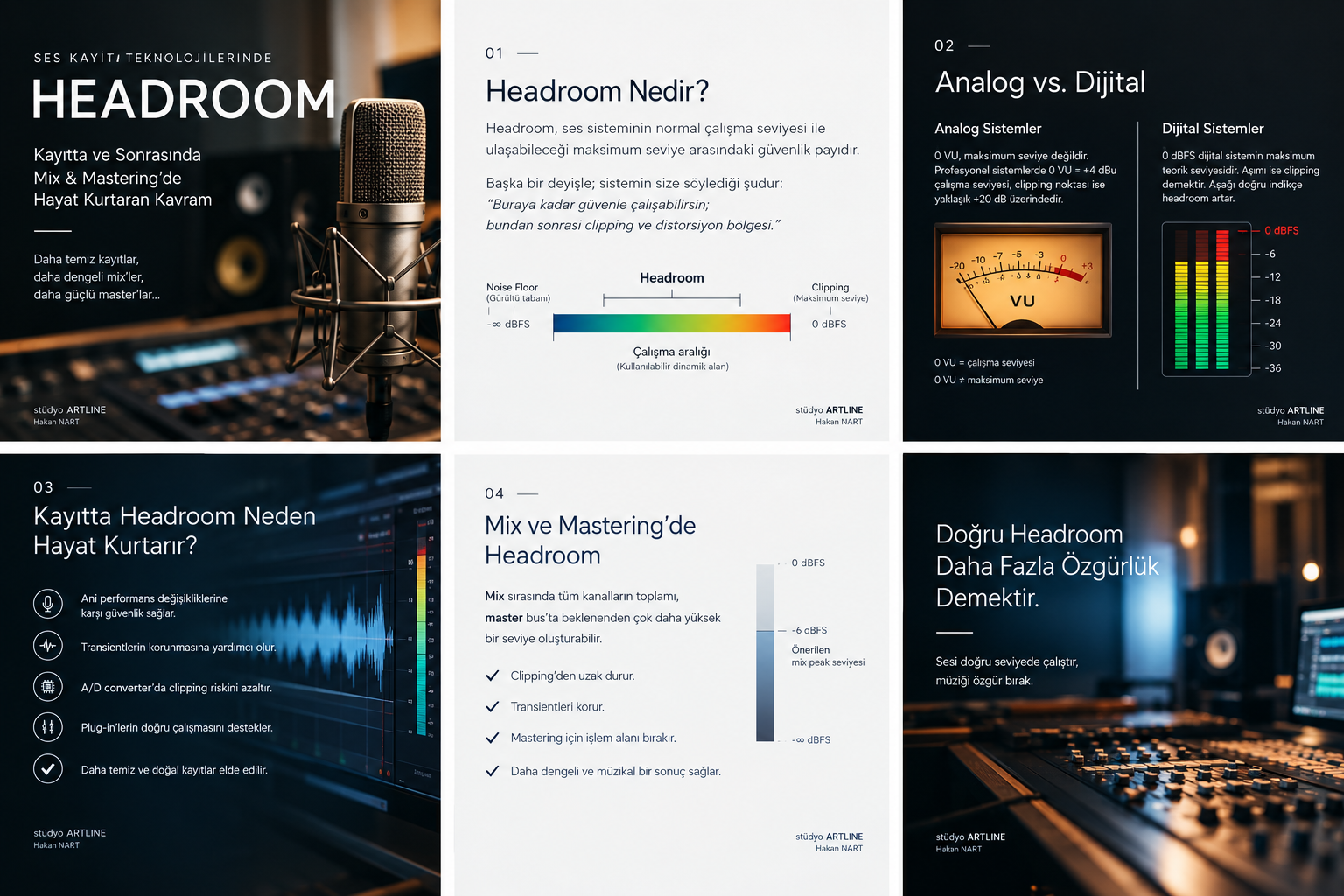Viewport: 1344px width, 896px height.
Task: Select the "Headroom Nedir?" heading
Action: click(597, 91)
